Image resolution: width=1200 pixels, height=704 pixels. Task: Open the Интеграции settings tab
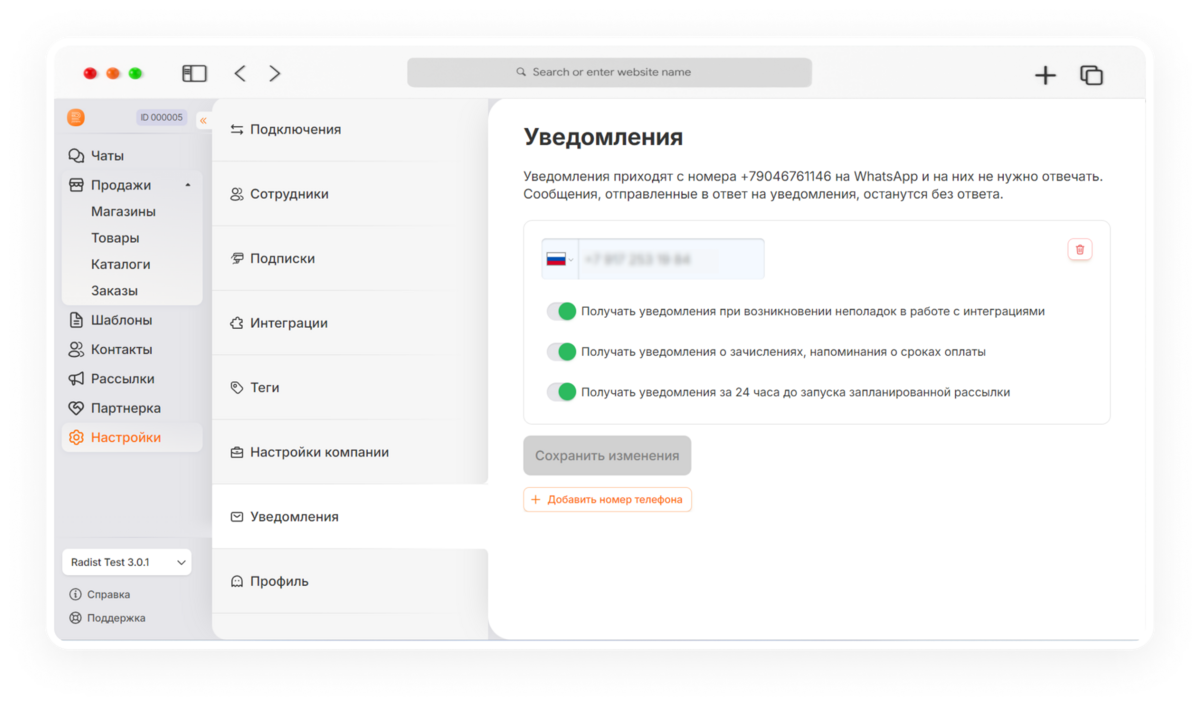pyautogui.click(x=350, y=323)
